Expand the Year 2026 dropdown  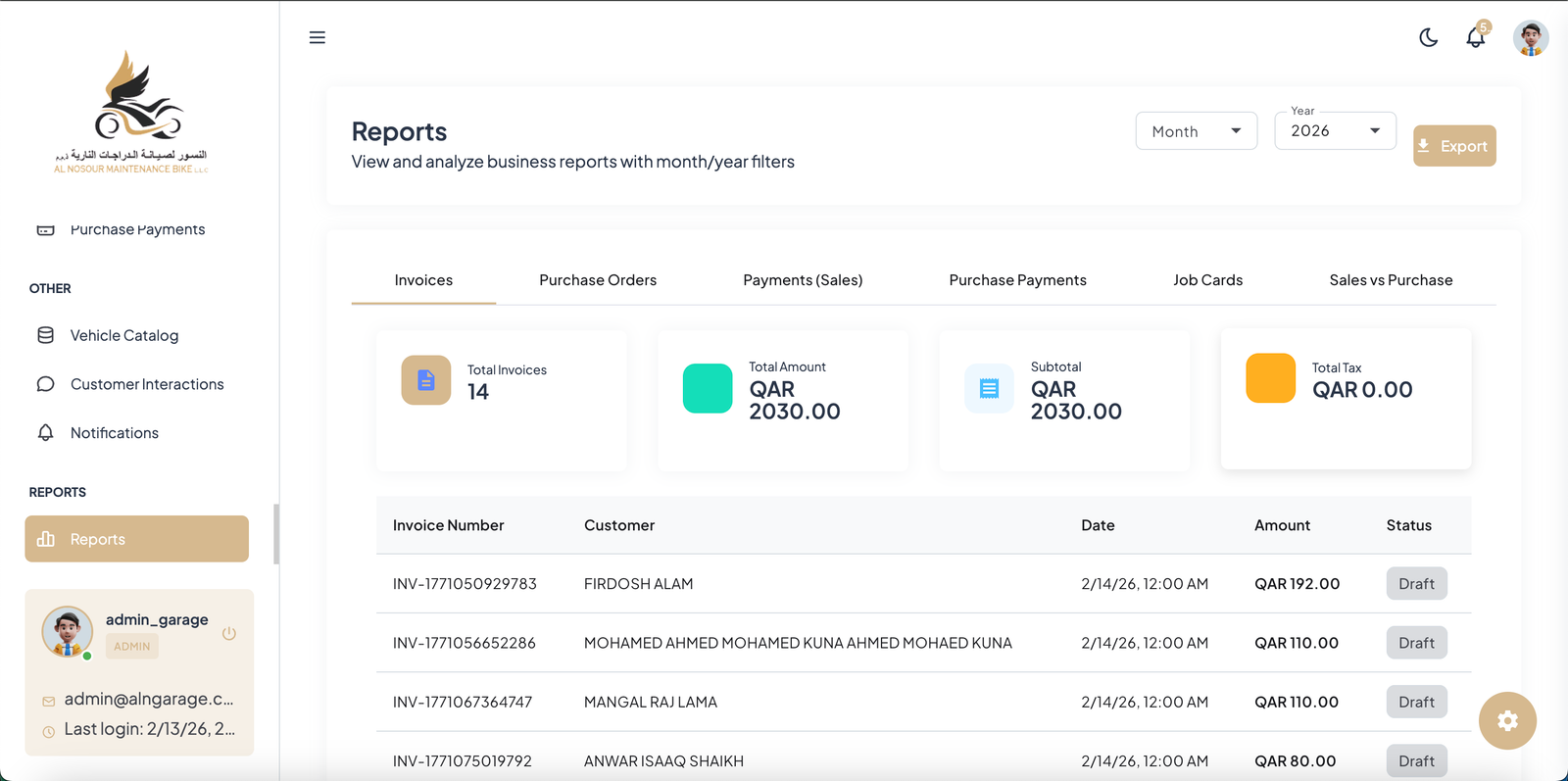tap(1335, 131)
